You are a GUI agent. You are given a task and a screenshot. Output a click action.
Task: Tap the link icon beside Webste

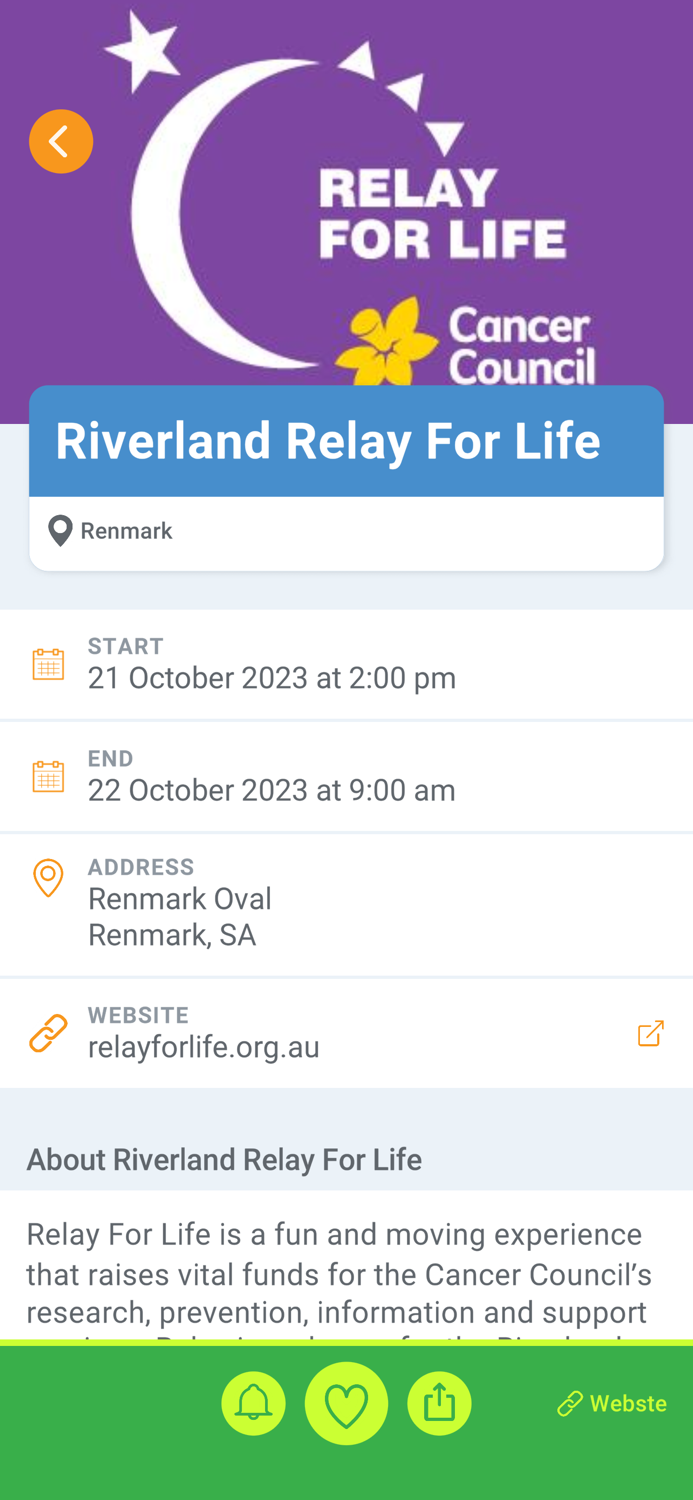(x=566, y=1402)
